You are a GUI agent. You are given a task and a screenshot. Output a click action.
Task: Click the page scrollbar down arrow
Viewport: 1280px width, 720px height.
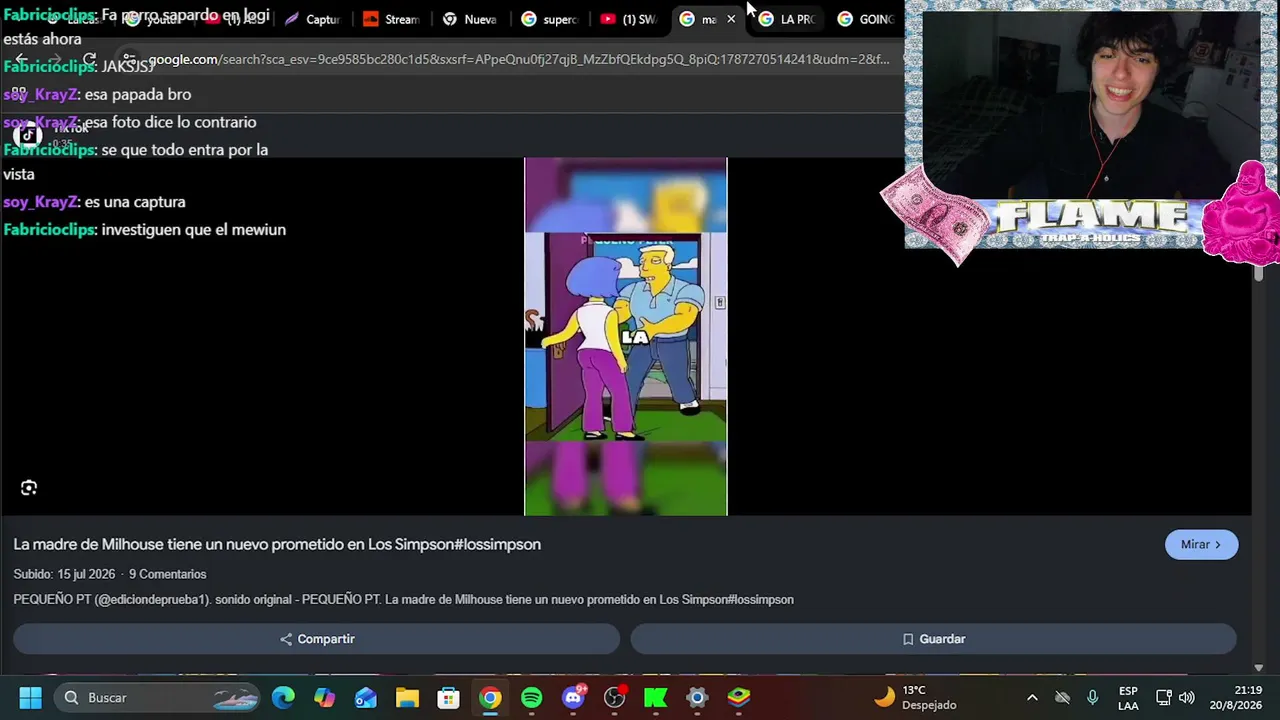click(x=1258, y=667)
